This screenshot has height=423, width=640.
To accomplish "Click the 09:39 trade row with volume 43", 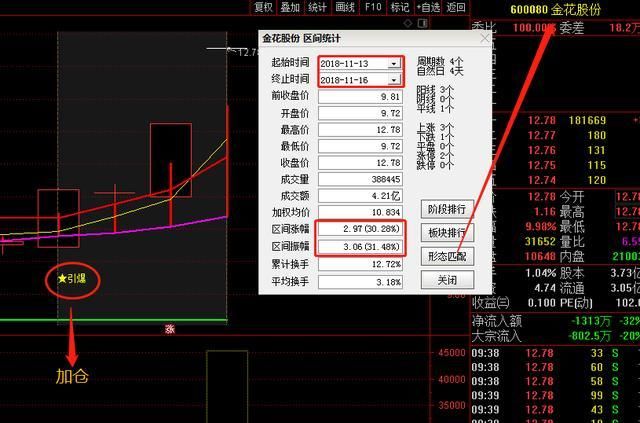I will 556,409.
